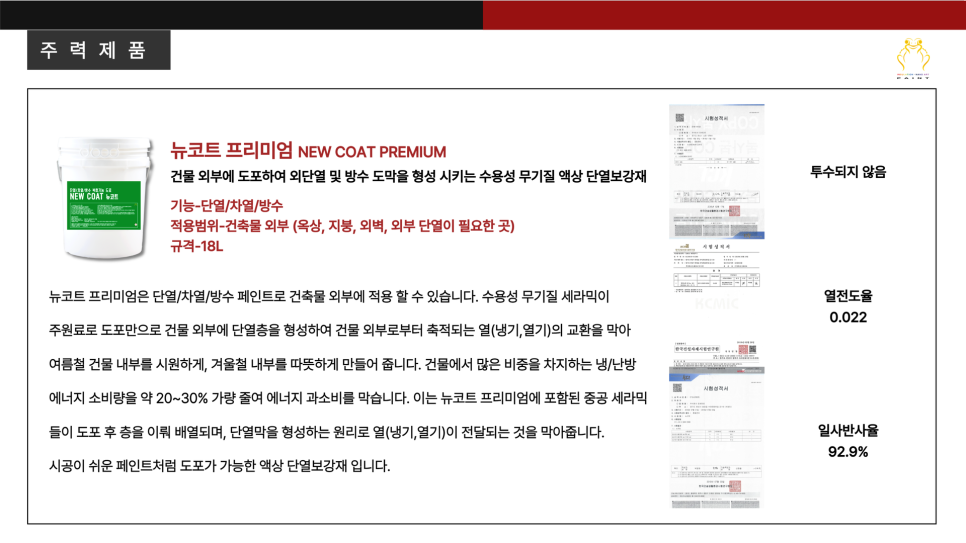The image size is (966, 543).
Task: Click the 일사반사율 label
Action: pos(848,430)
